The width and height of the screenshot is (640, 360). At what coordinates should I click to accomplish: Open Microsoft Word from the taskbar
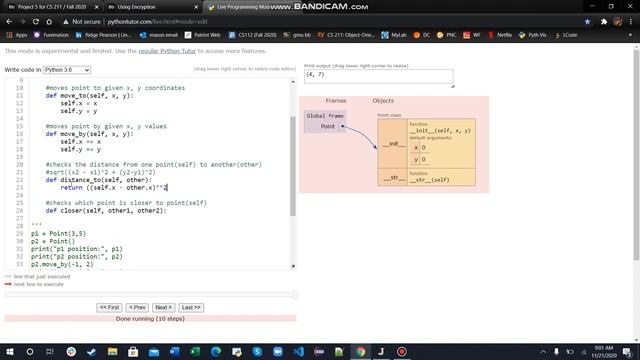pyautogui.click(x=174, y=351)
